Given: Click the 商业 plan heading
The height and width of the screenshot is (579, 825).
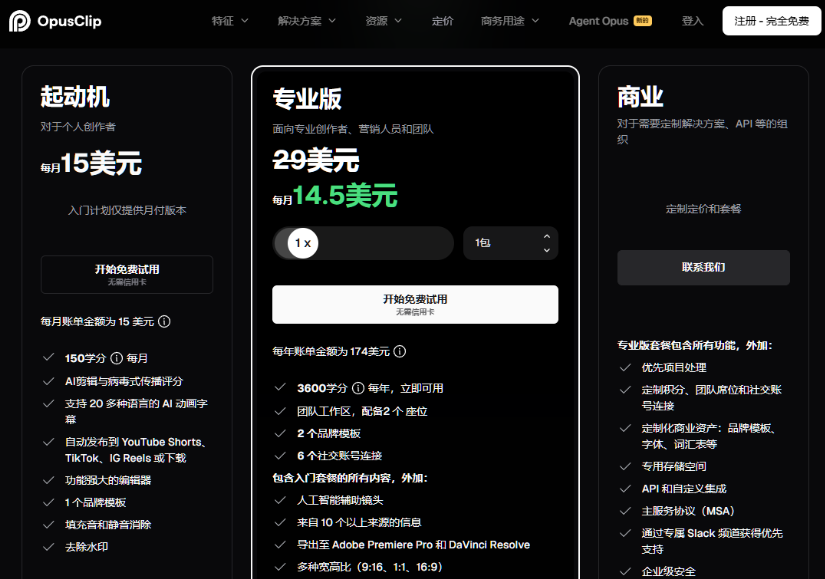Looking at the screenshot, I should [640, 97].
